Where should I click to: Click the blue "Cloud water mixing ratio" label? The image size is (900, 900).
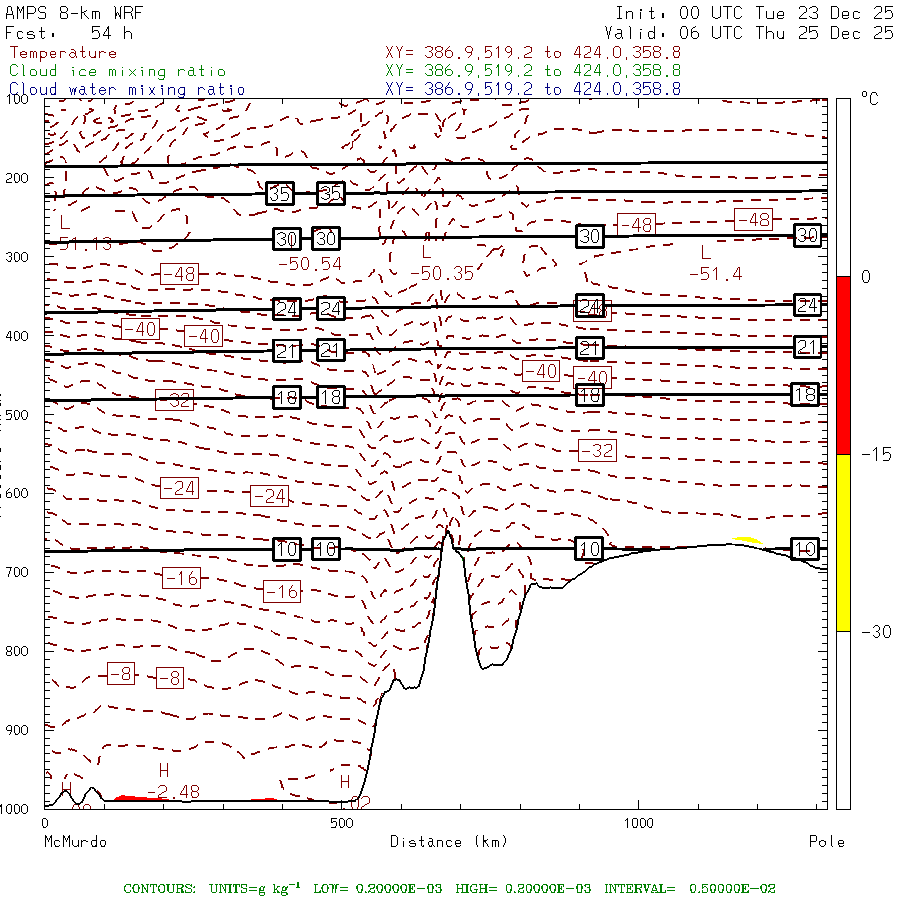pyautogui.click(x=127, y=90)
